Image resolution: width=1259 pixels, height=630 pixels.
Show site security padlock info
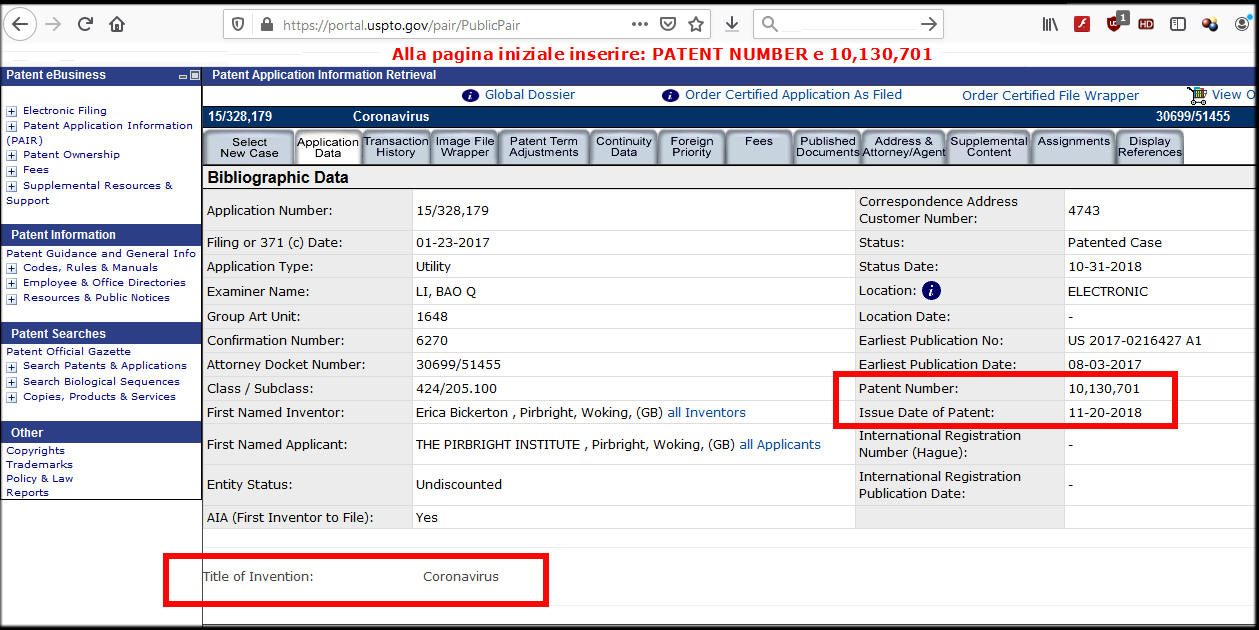265,24
